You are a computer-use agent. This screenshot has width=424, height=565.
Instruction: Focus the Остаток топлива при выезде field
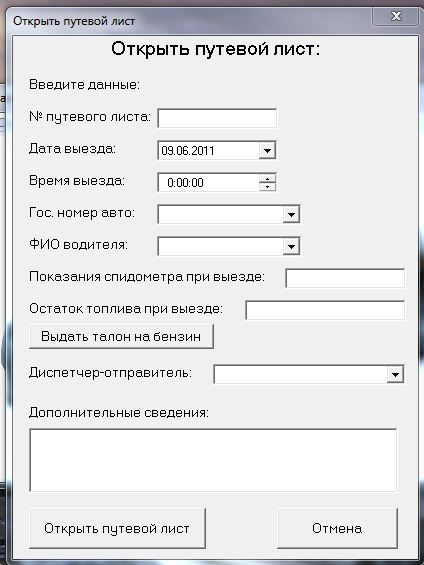pyautogui.click(x=325, y=310)
